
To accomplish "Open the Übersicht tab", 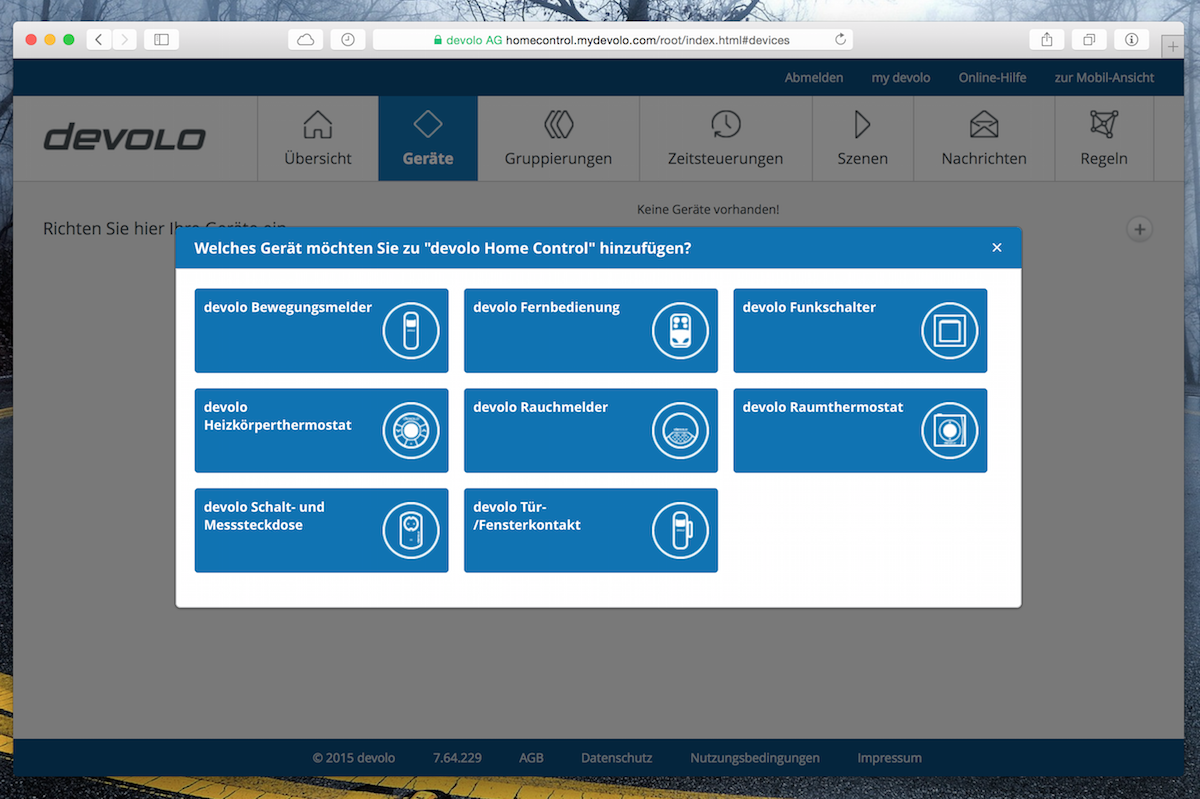I will [x=318, y=138].
